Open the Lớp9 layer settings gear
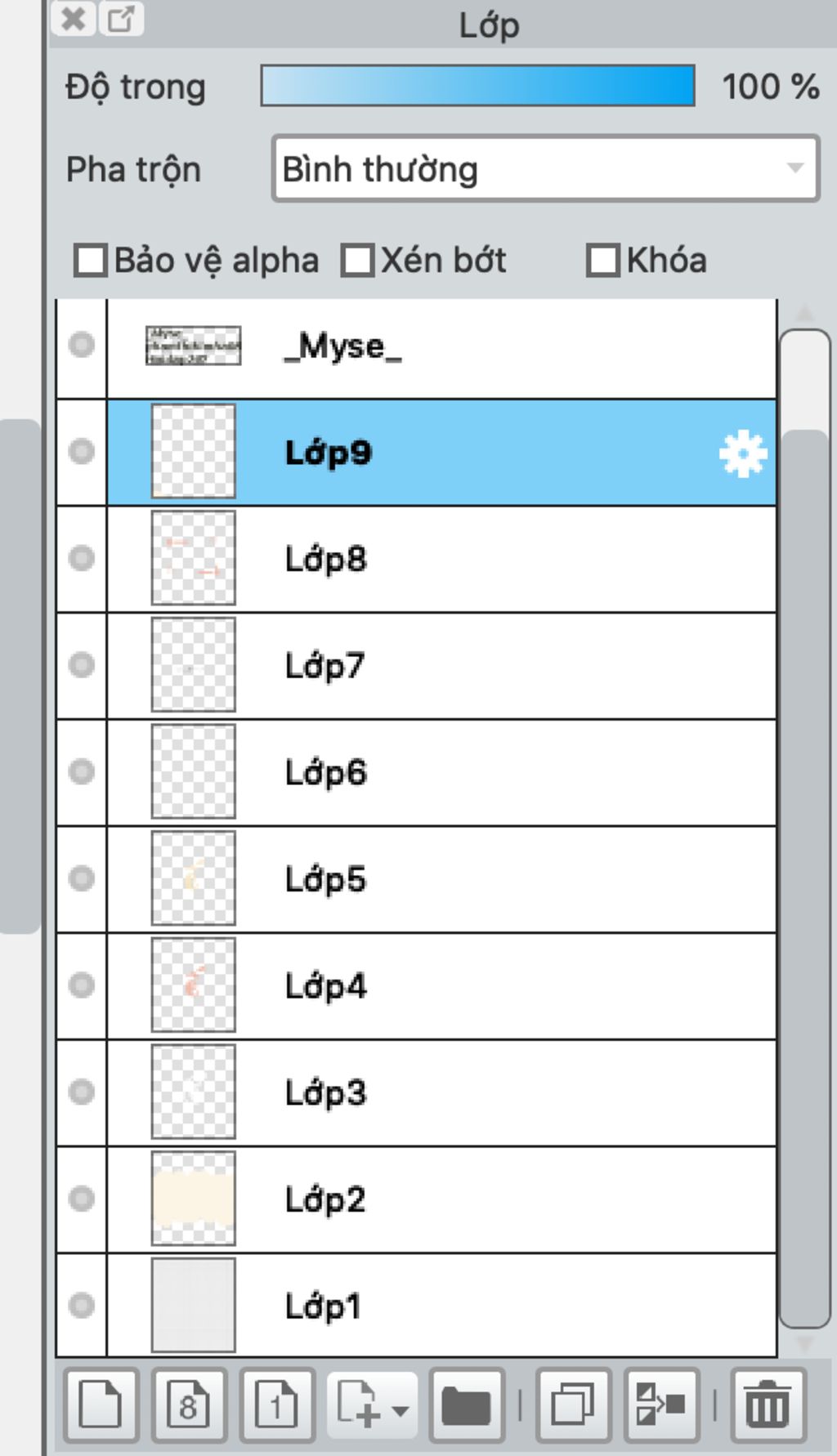 pyautogui.click(x=742, y=453)
